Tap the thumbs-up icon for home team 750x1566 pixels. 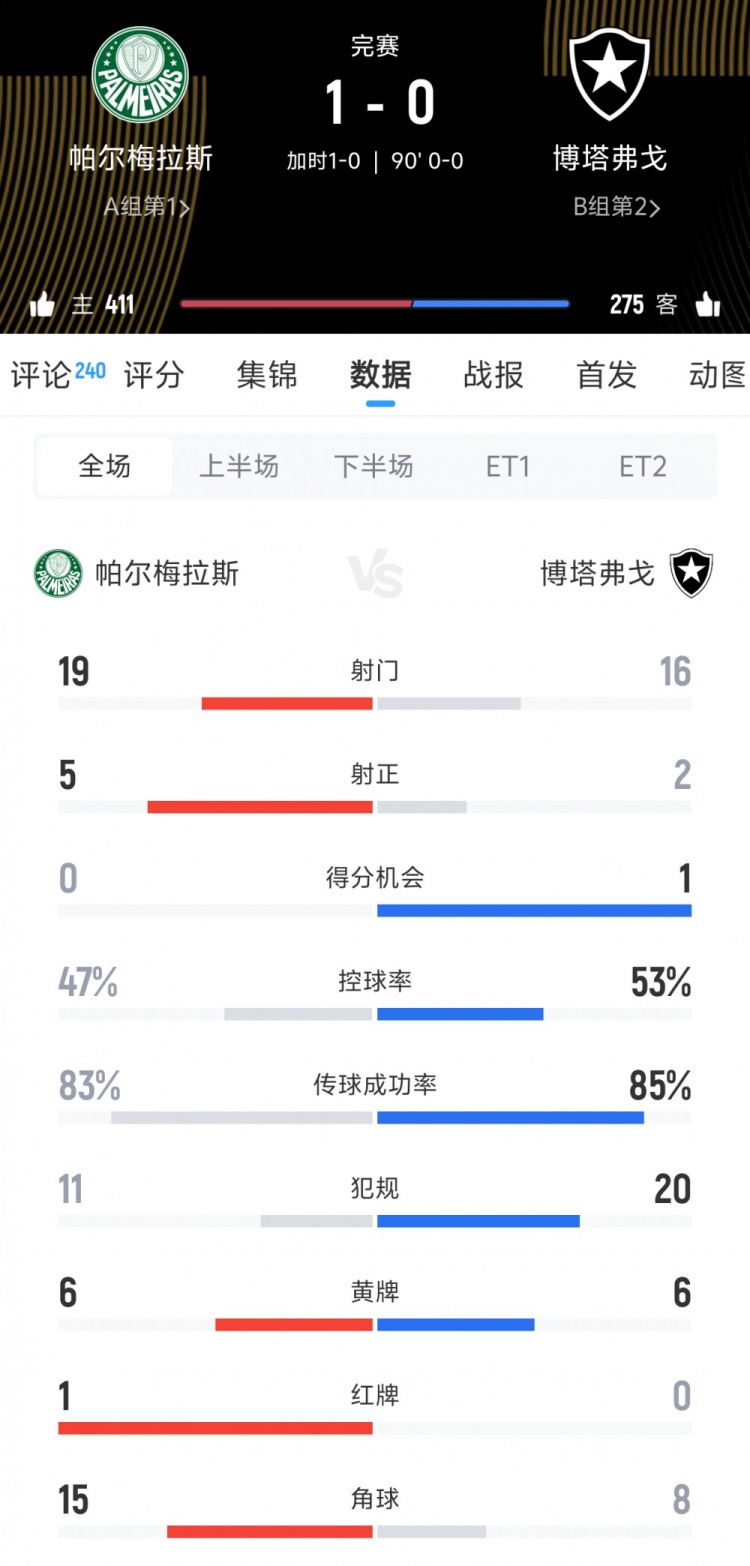click(42, 304)
